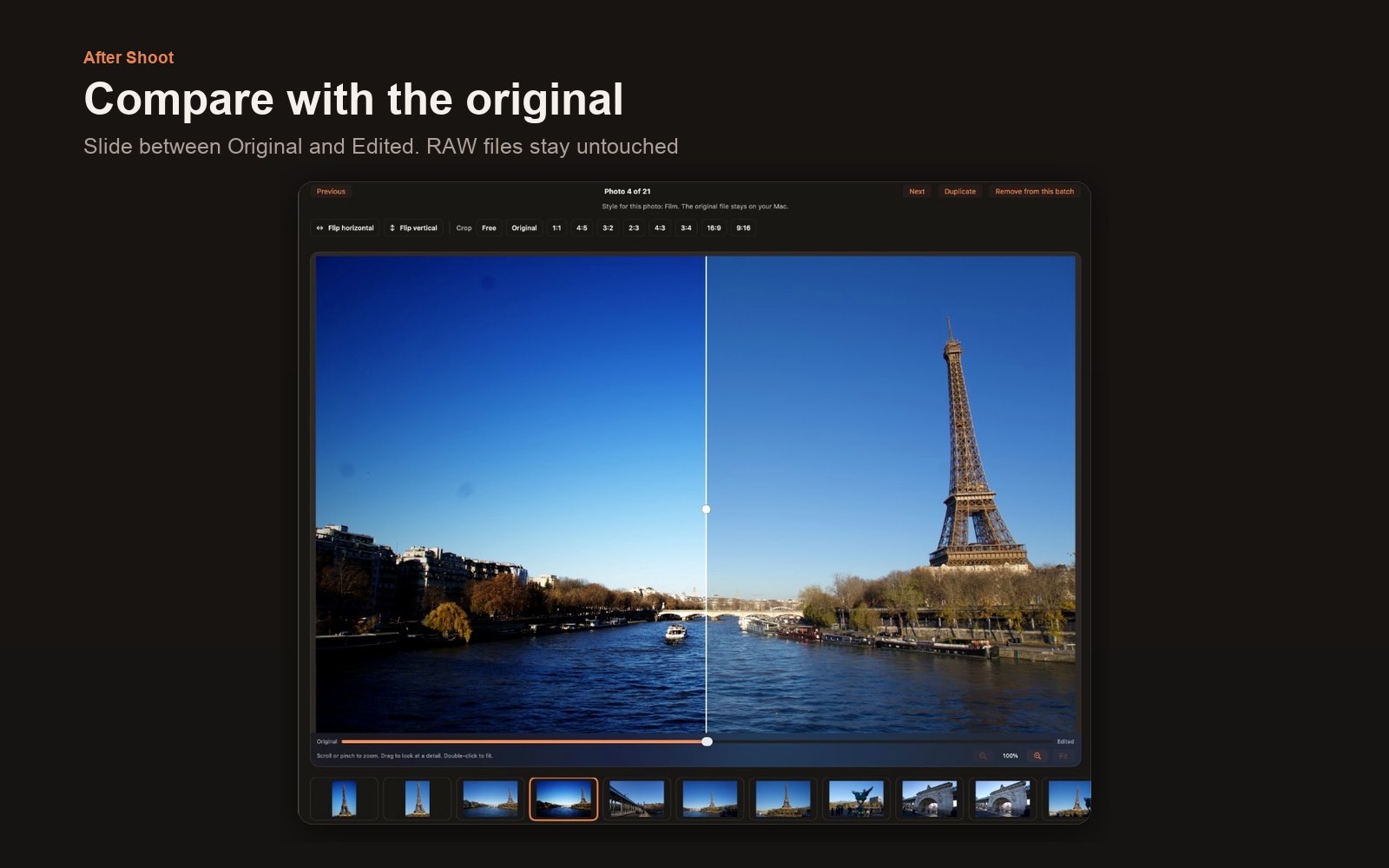Choose the 2:3 crop ratio
The height and width of the screenshot is (868, 1389).
634,228
